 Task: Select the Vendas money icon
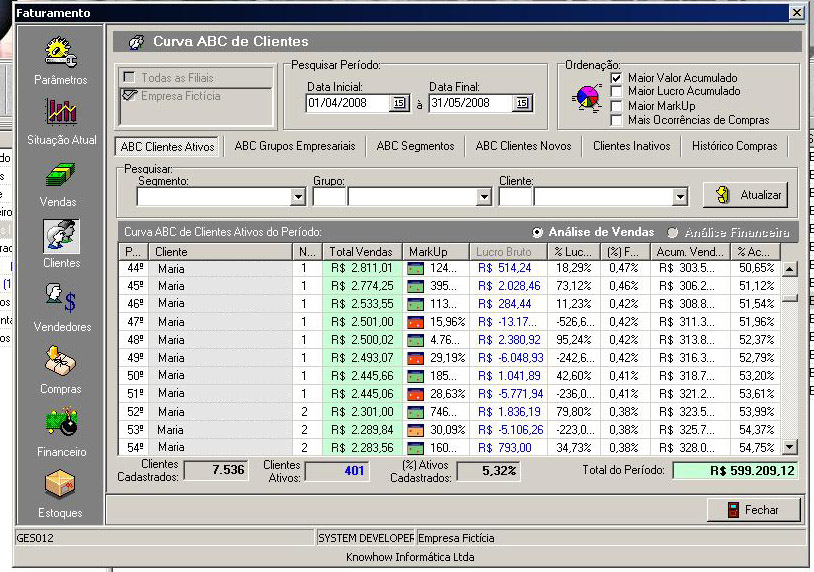(61, 175)
